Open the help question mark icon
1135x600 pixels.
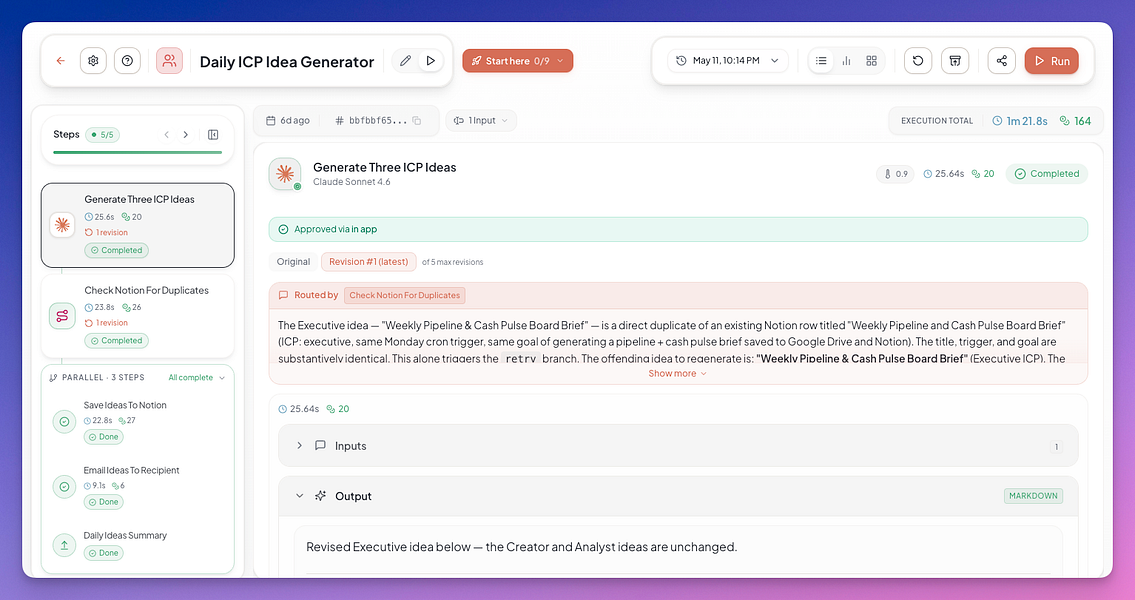click(127, 61)
